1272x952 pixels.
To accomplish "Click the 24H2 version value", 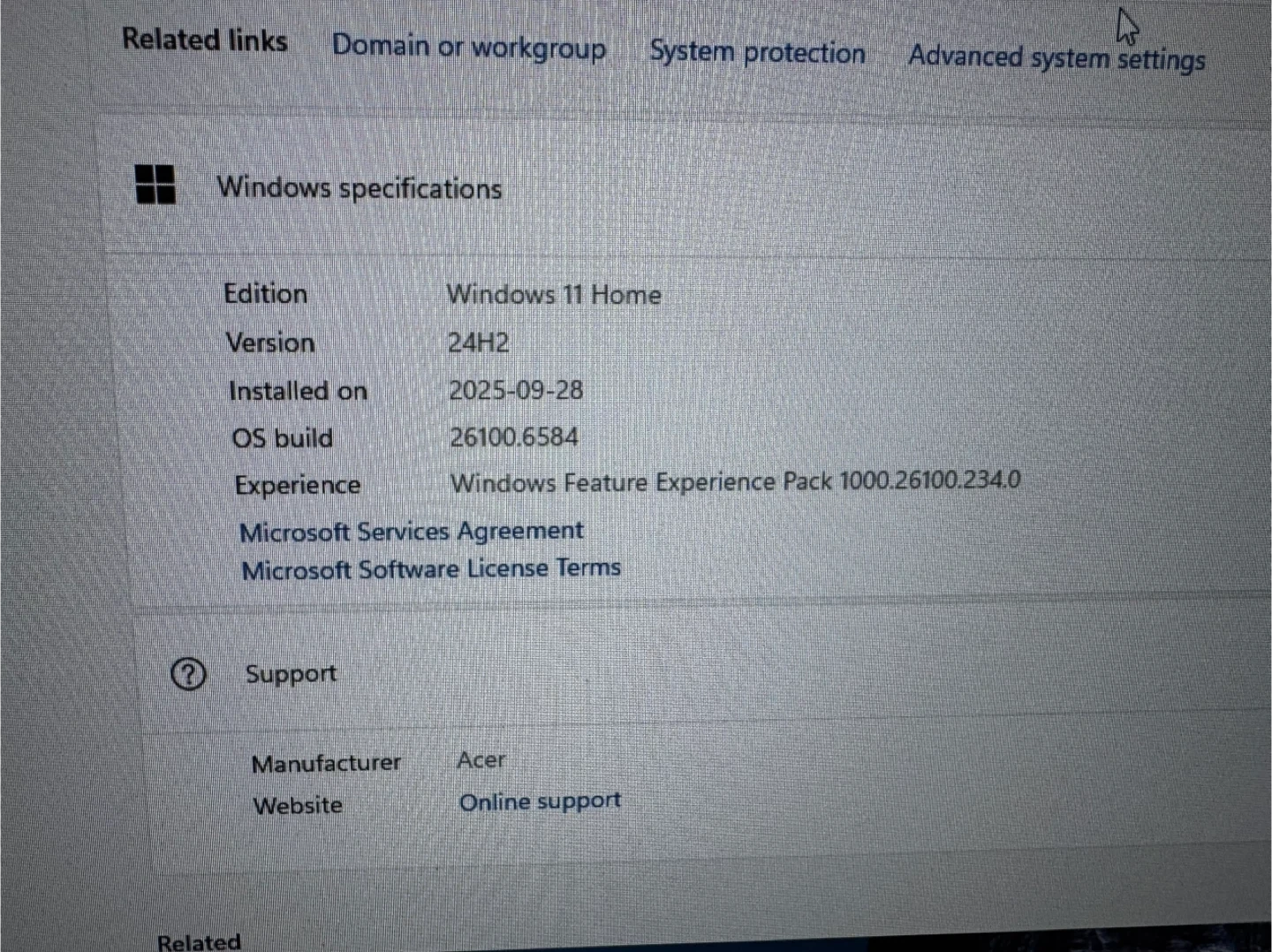I will [x=478, y=343].
